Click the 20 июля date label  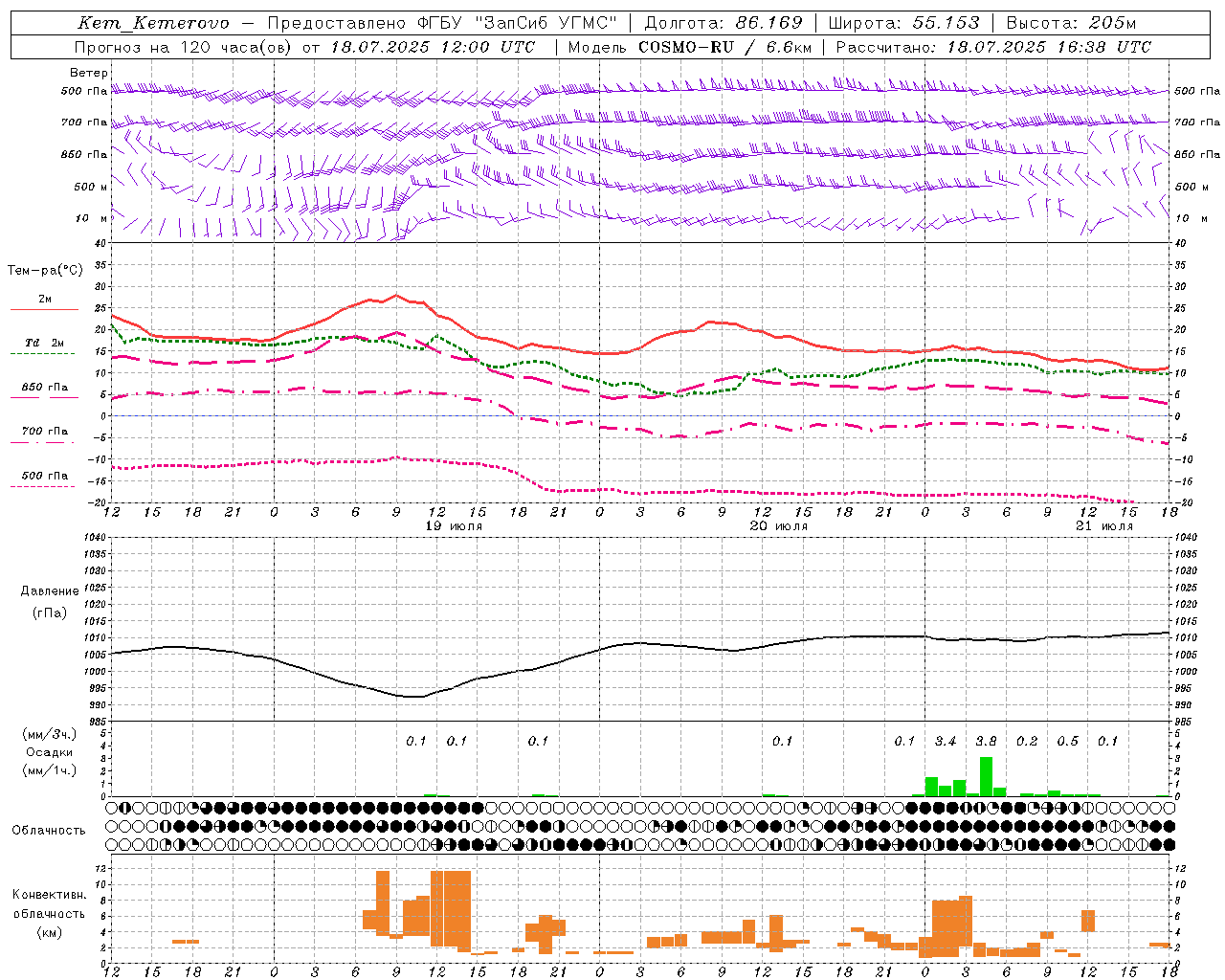[779, 526]
